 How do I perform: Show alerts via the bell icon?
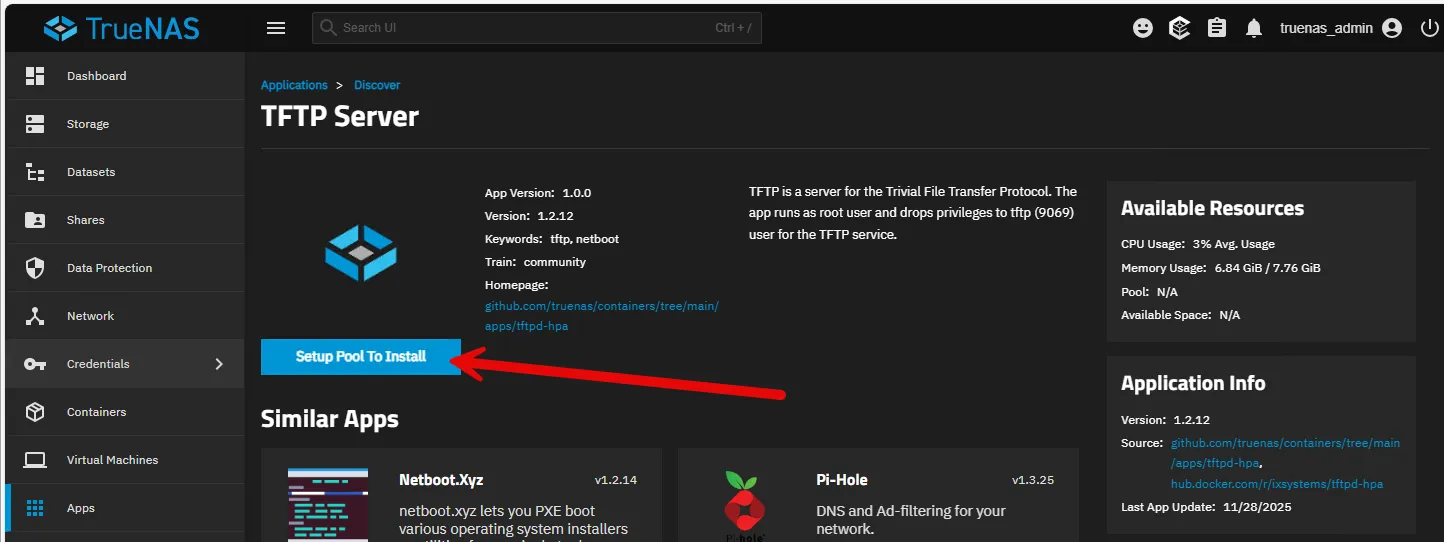(x=1254, y=28)
